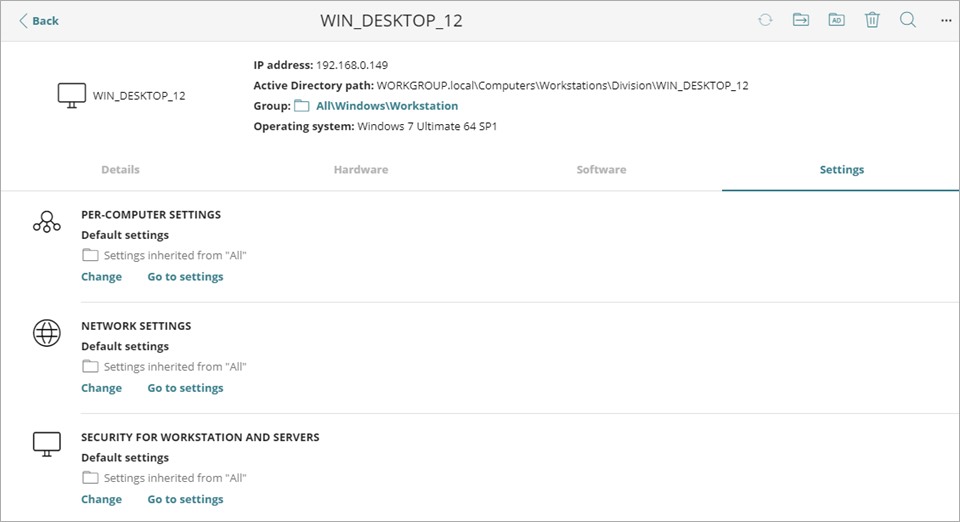Screen dimensions: 960x522
Task: Go back using the Back button
Action: point(39,21)
